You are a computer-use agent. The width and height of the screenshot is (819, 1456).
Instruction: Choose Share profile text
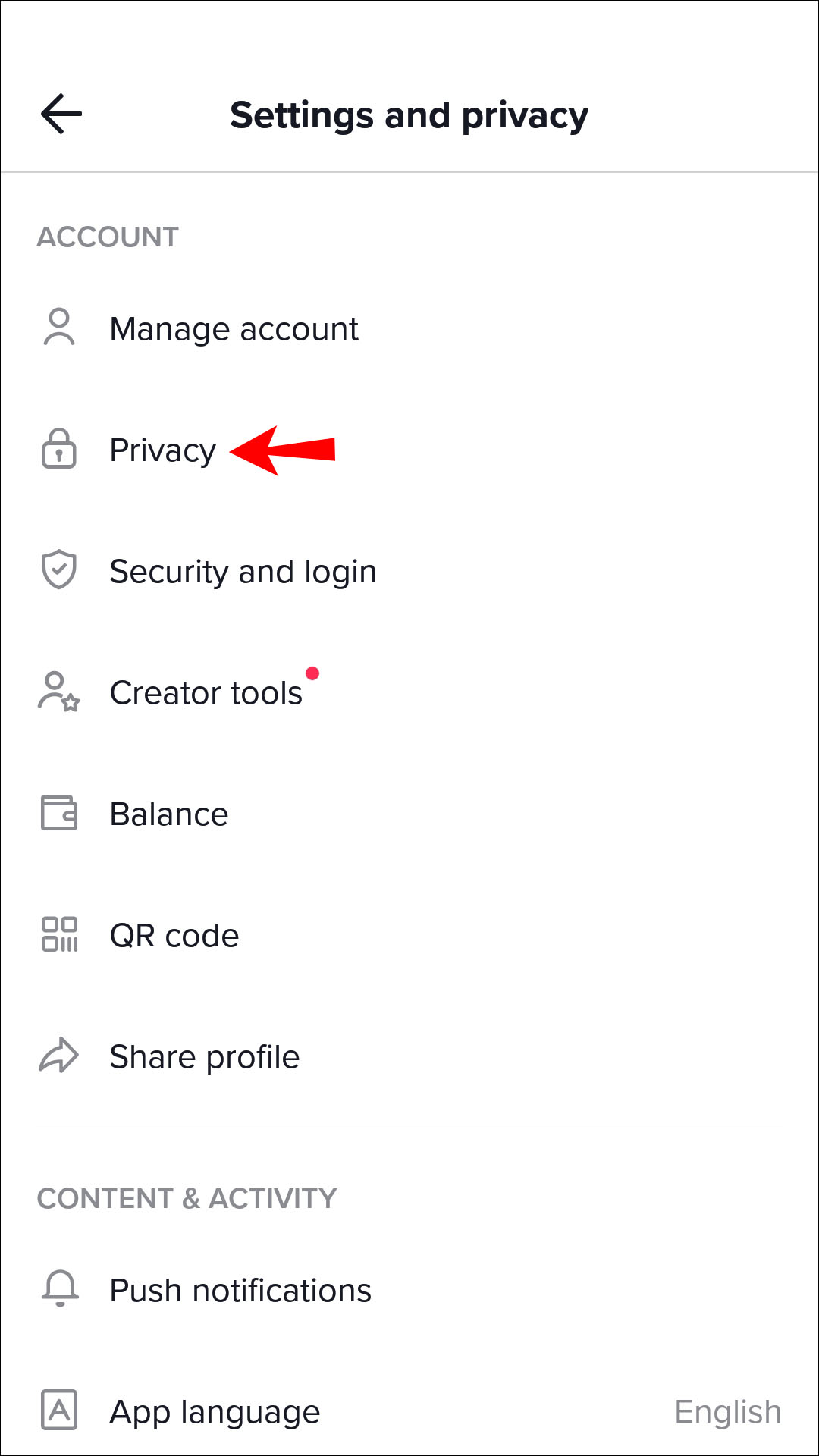tap(204, 1057)
